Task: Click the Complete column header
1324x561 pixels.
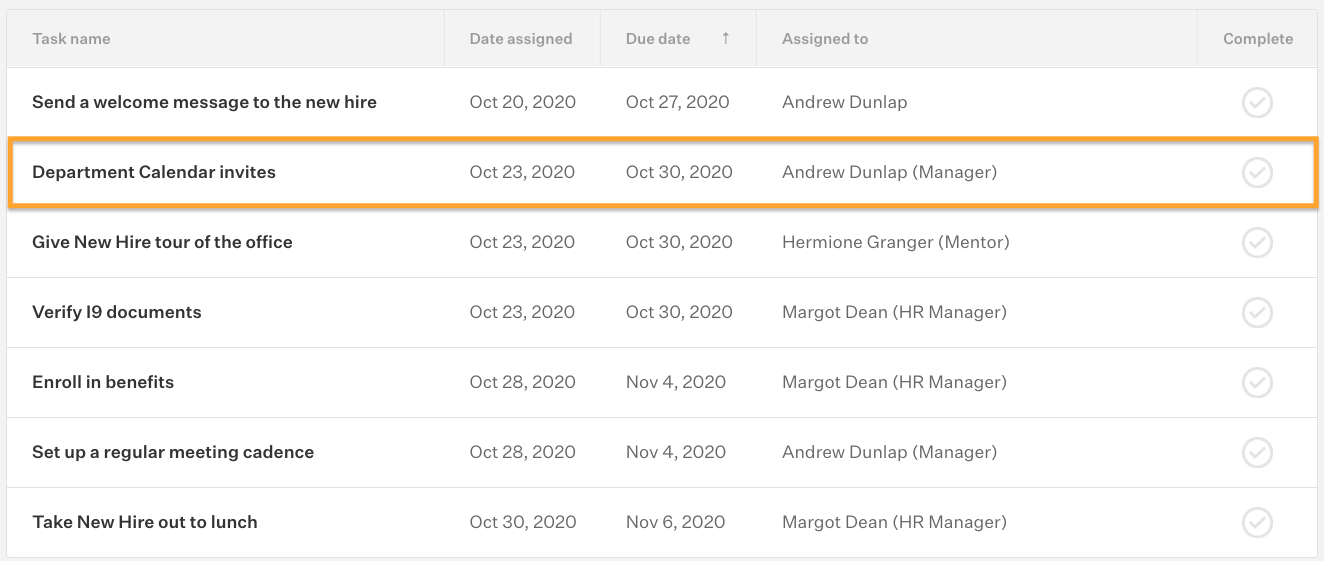Action: coord(1258,39)
